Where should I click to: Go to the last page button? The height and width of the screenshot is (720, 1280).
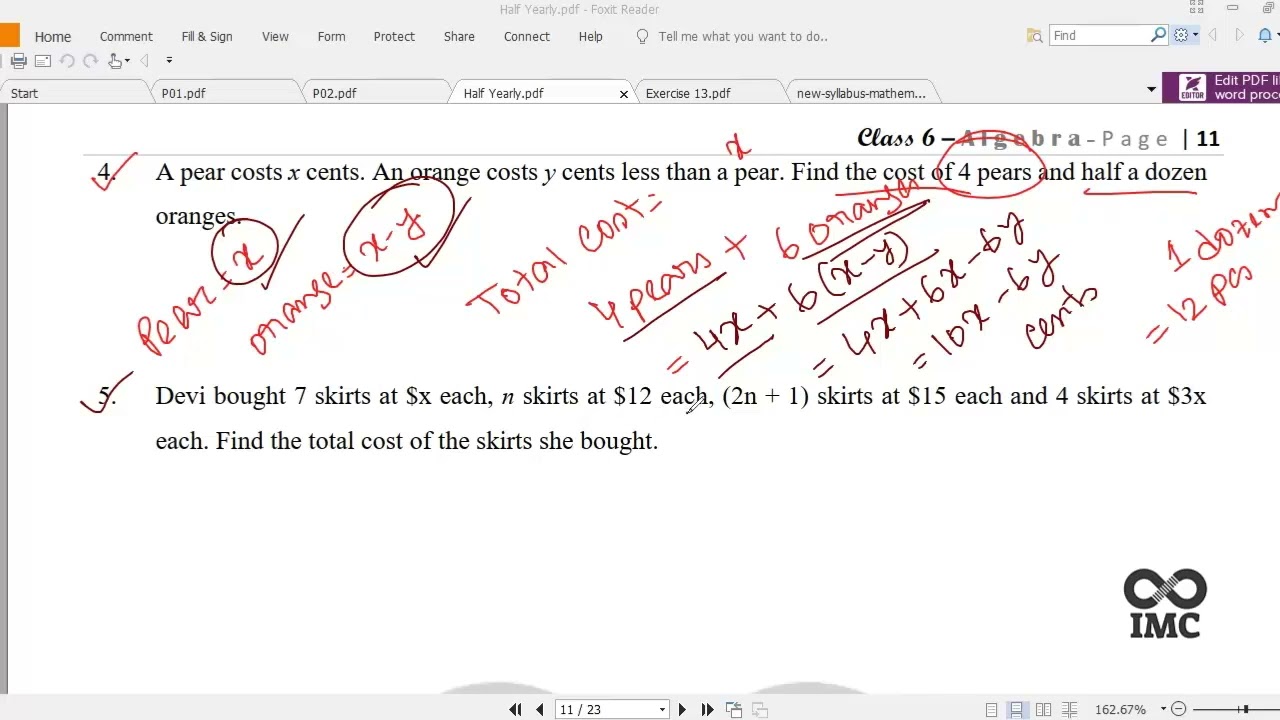707,709
